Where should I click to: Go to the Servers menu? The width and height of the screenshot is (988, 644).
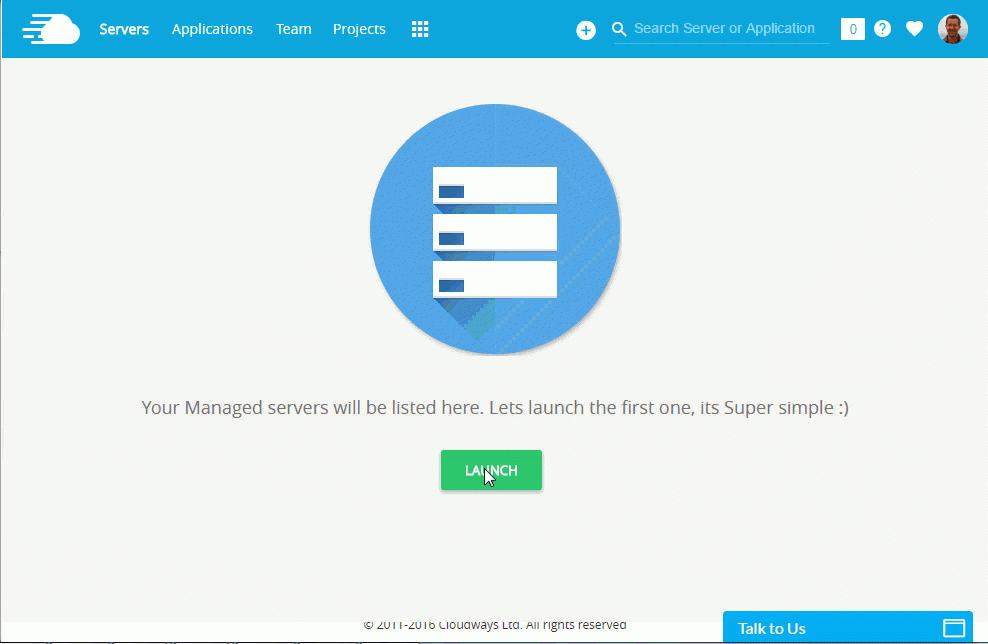[124, 29]
